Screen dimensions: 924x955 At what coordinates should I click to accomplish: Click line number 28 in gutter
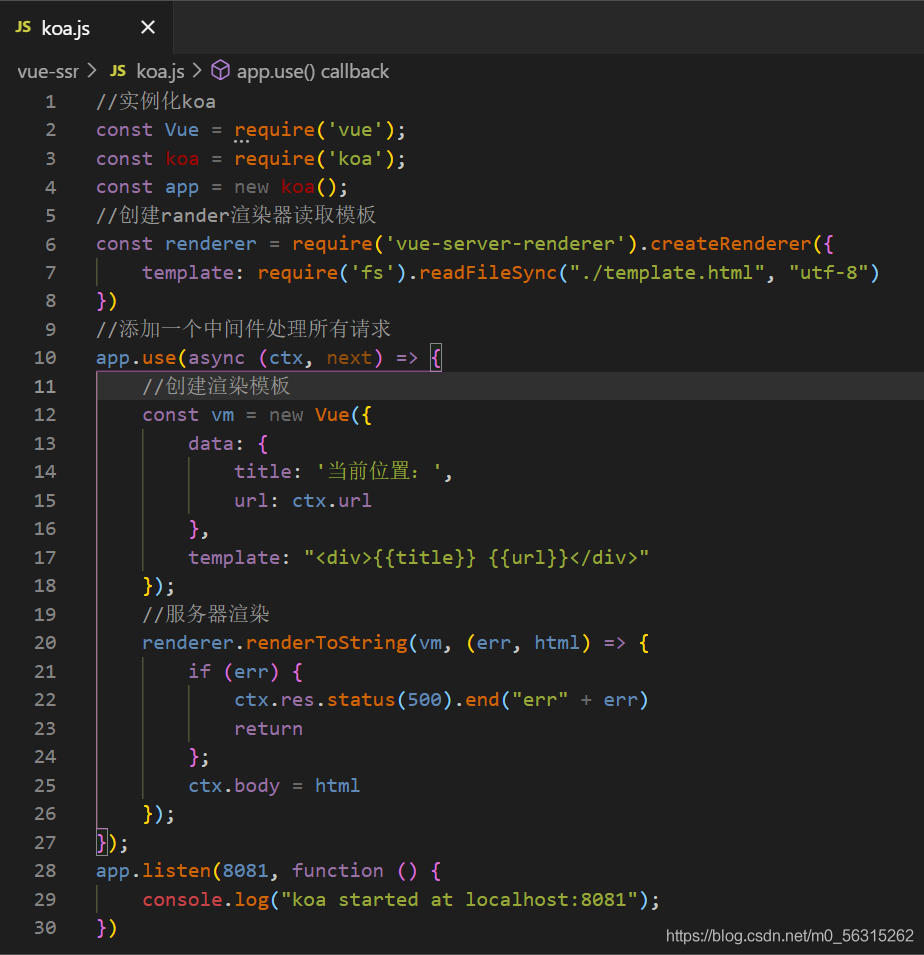(45, 871)
